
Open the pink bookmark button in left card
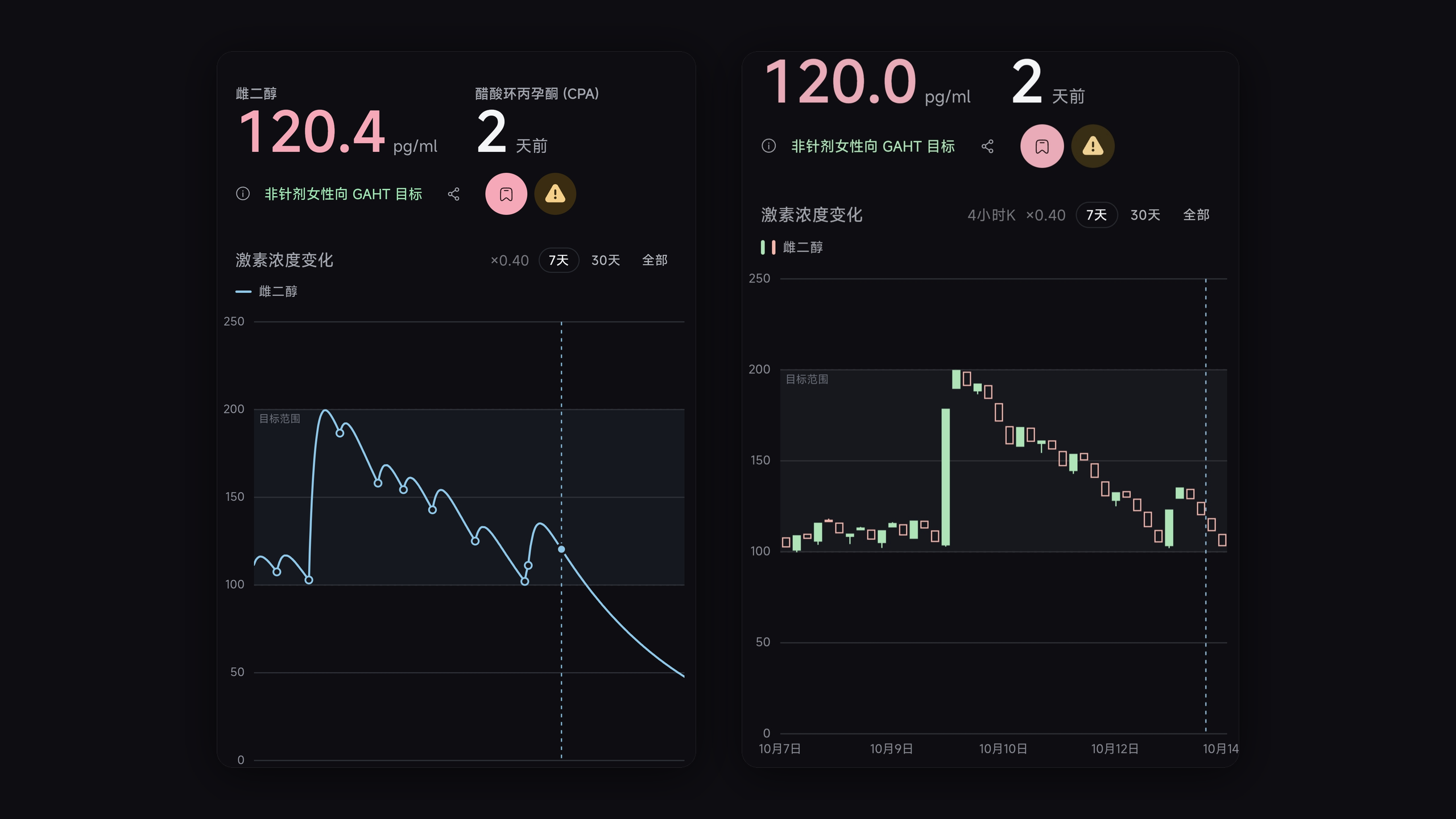click(506, 194)
